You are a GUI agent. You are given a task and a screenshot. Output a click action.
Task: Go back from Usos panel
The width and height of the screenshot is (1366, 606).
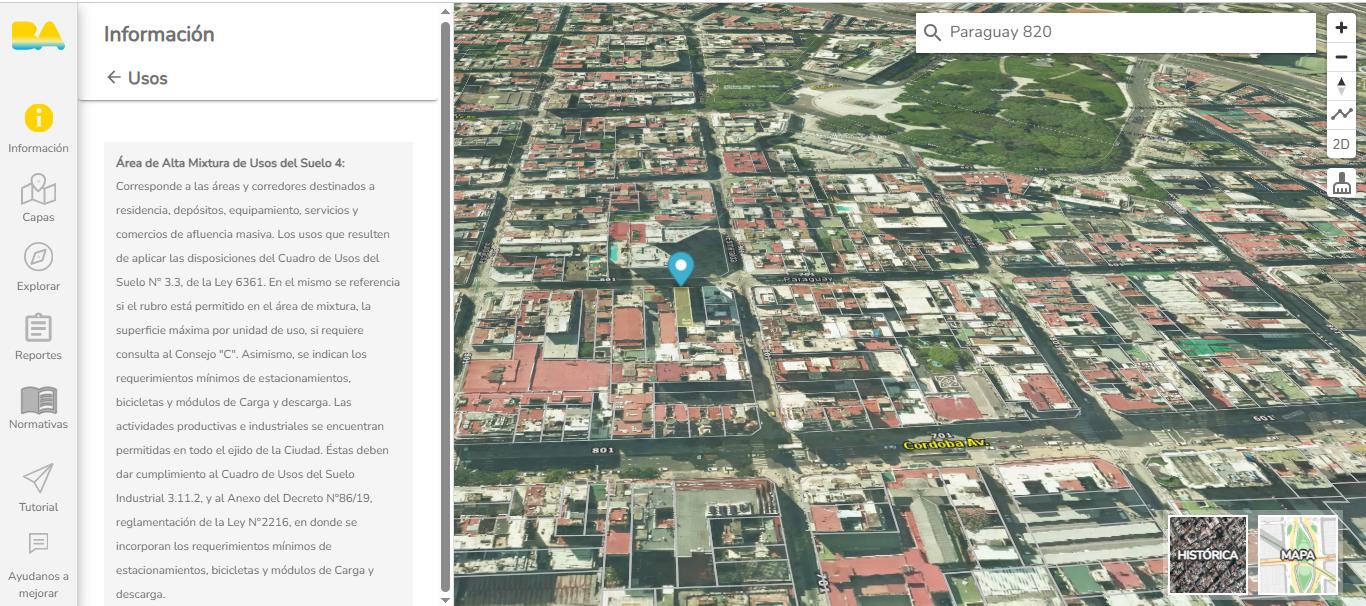click(x=113, y=77)
